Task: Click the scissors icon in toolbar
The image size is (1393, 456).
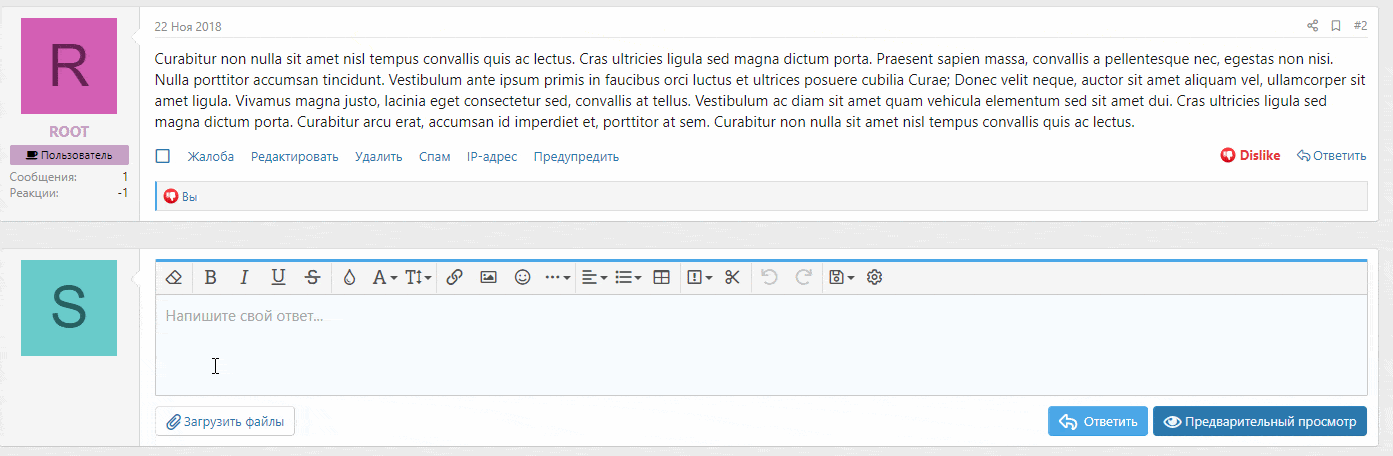Action: click(x=732, y=278)
